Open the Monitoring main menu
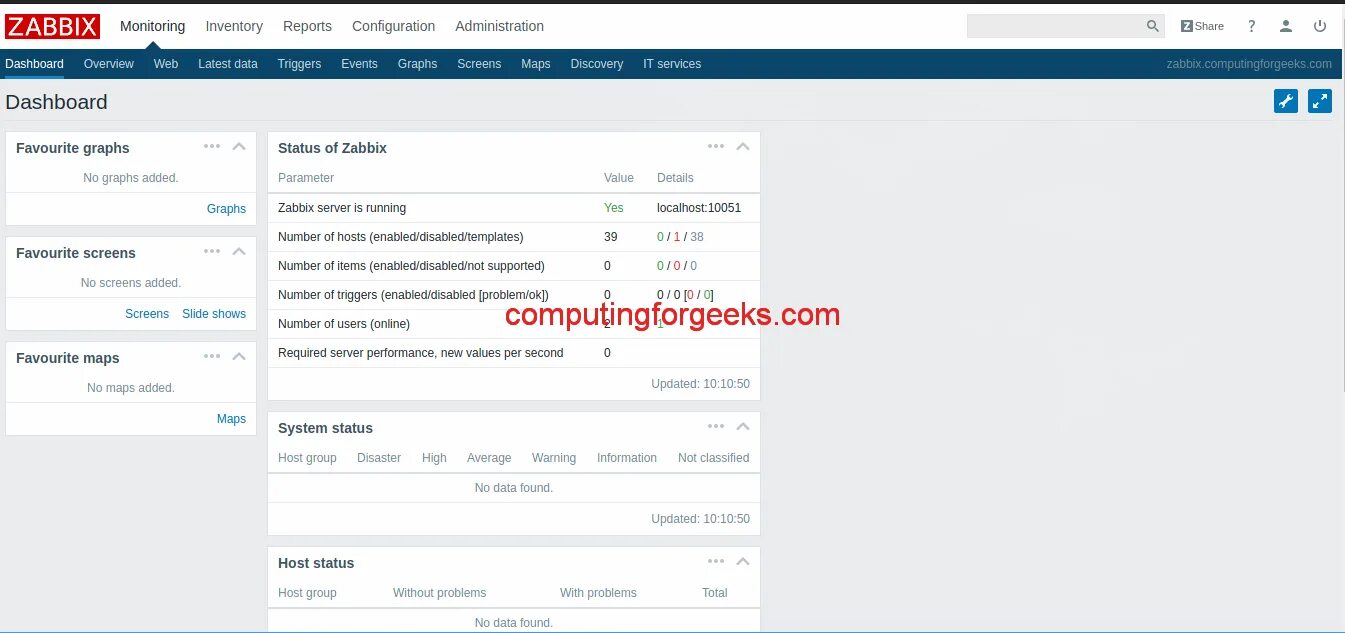This screenshot has height=633, width=1345. click(x=152, y=26)
